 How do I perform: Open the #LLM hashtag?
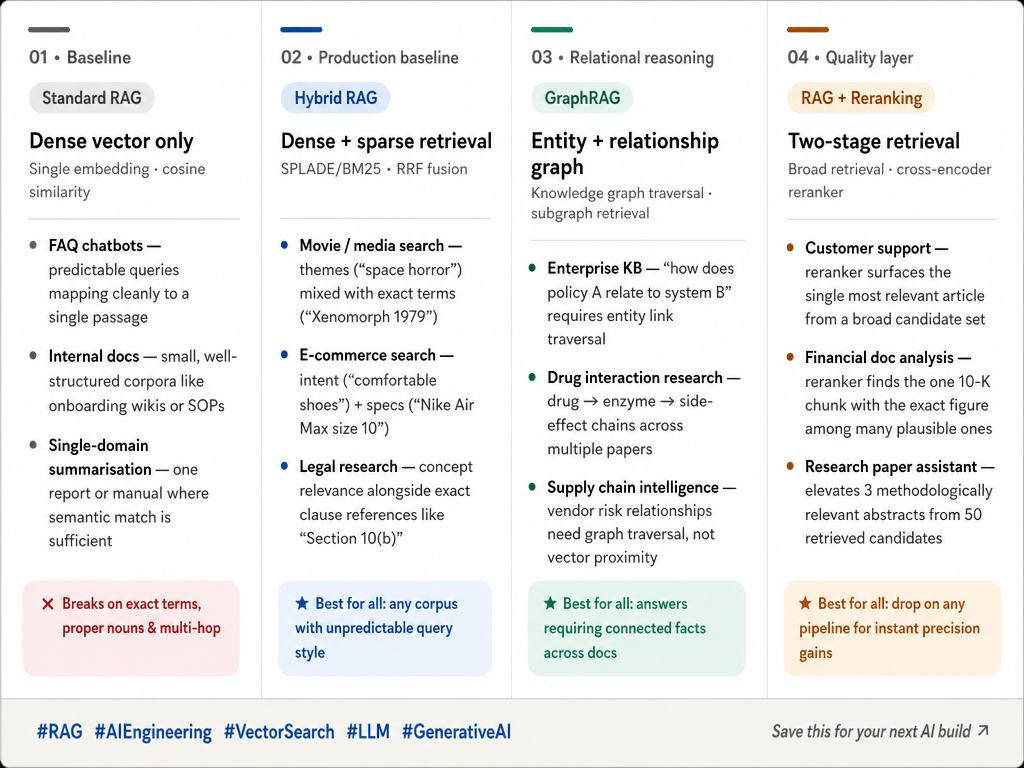[x=368, y=731]
